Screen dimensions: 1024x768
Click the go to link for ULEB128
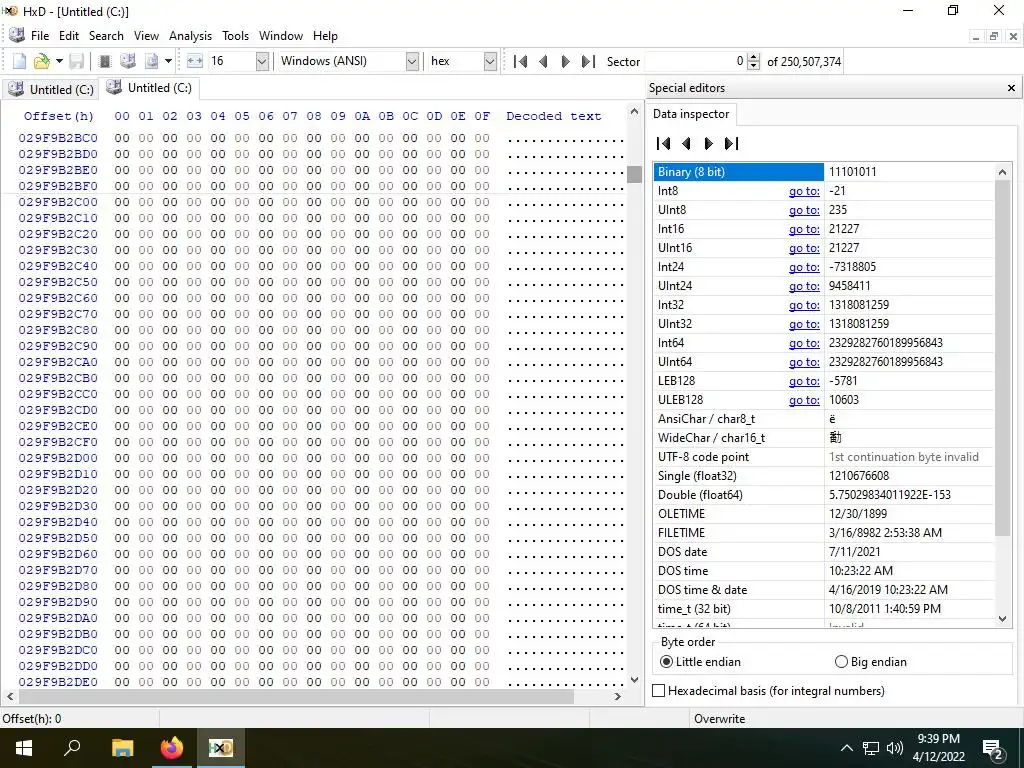(x=804, y=400)
